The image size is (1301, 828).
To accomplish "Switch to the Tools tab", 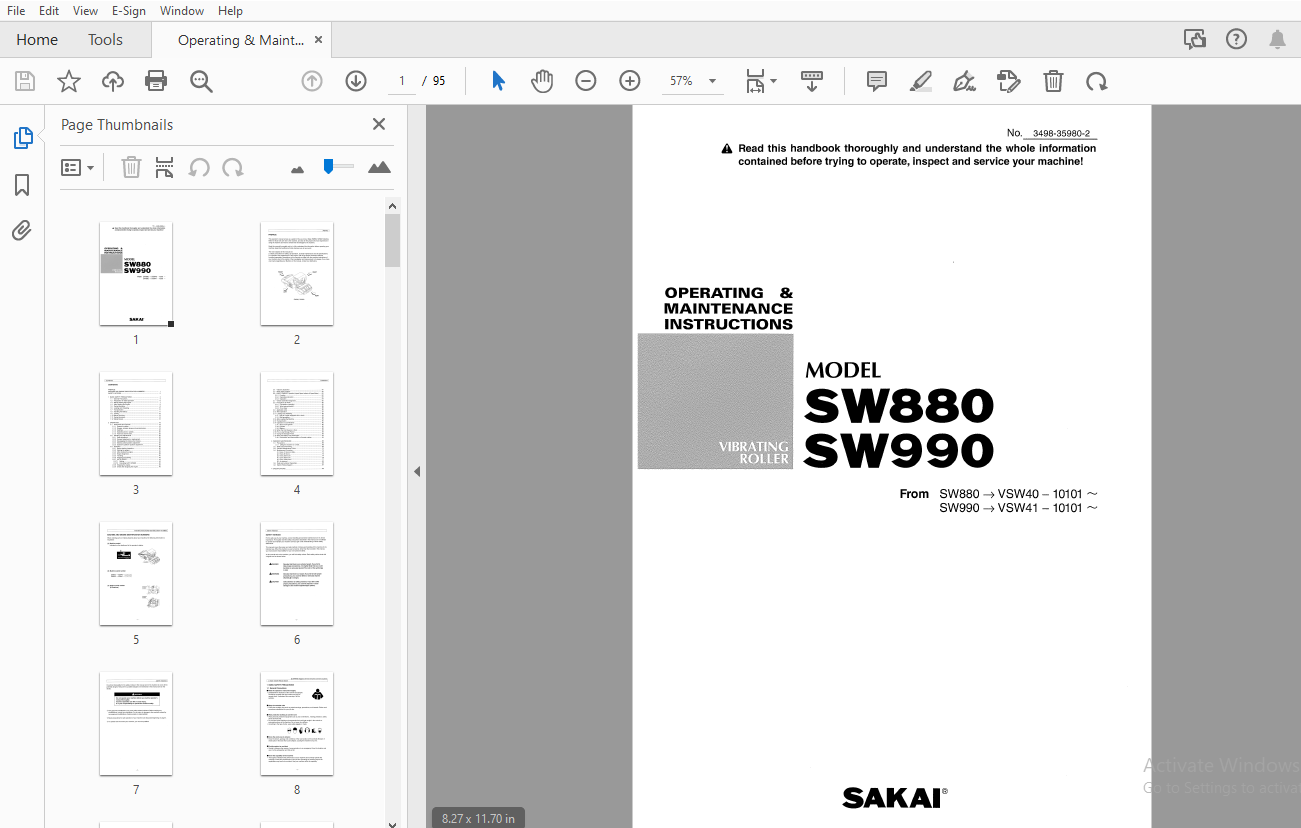I will click(x=105, y=40).
